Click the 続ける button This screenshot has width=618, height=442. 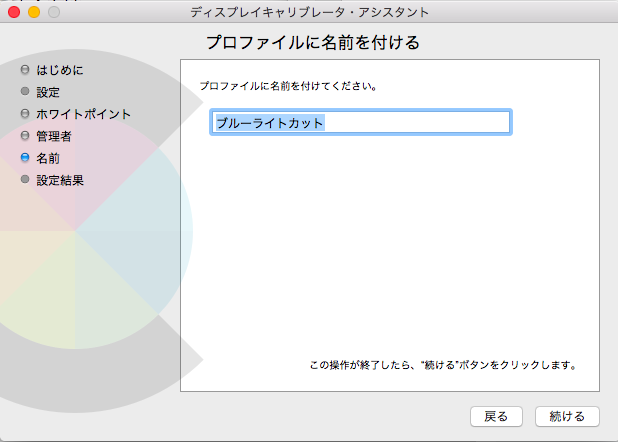point(567,416)
